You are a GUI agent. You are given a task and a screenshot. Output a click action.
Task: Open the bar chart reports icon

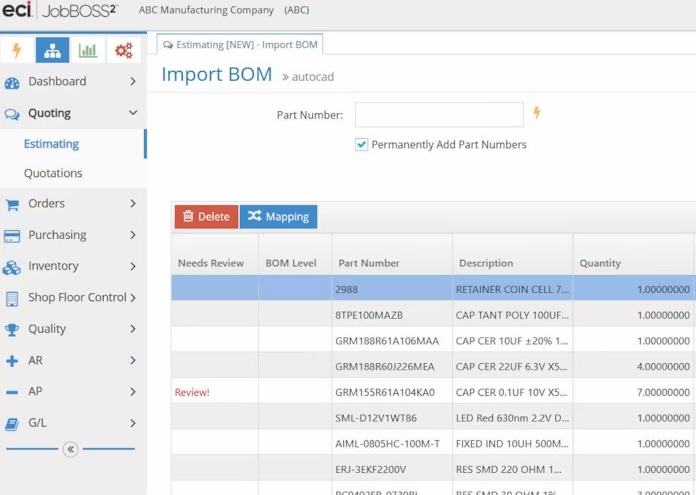[87, 50]
